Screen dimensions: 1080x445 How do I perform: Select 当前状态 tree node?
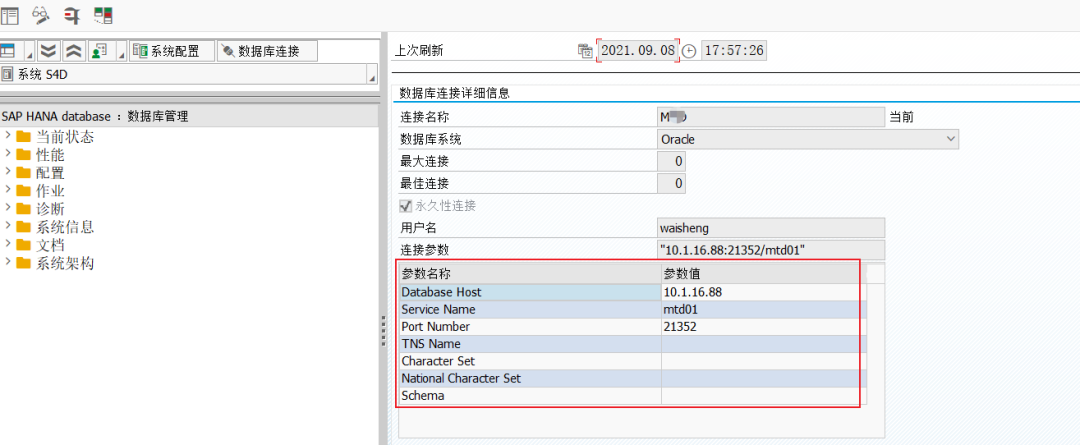pyautogui.click(x=65, y=136)
